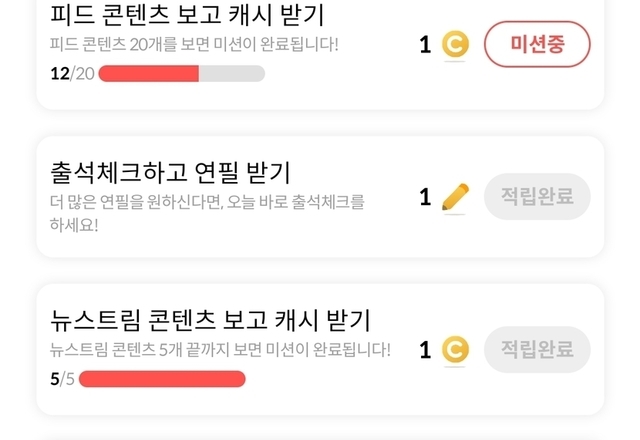Click the feed content mission progress bar
The image size is (640, 440).
pos(181,73)
